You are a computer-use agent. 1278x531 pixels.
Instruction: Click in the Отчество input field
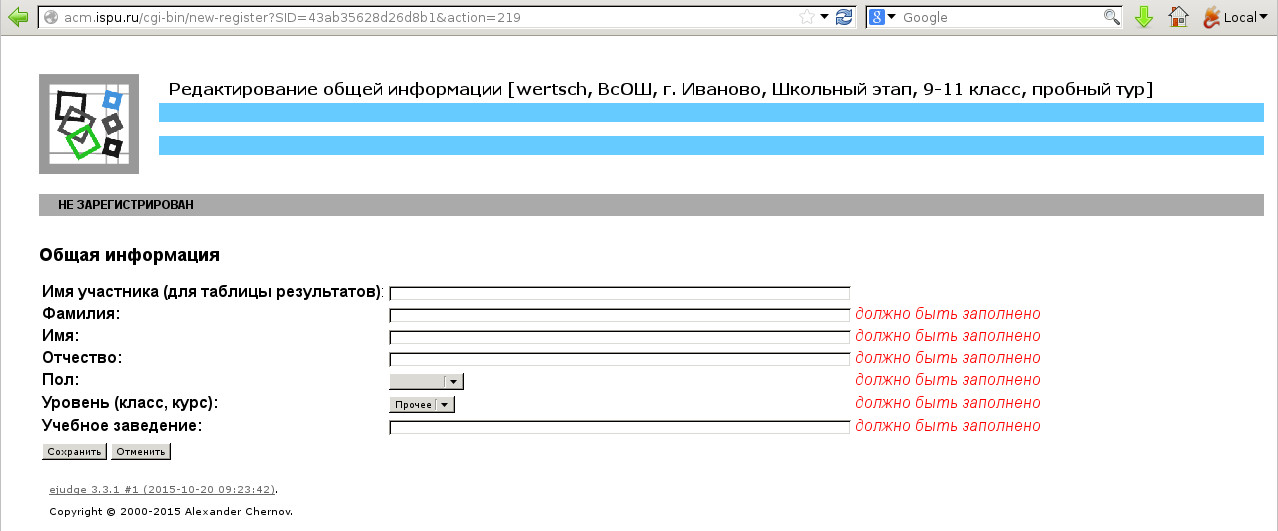tap(619, 359)
